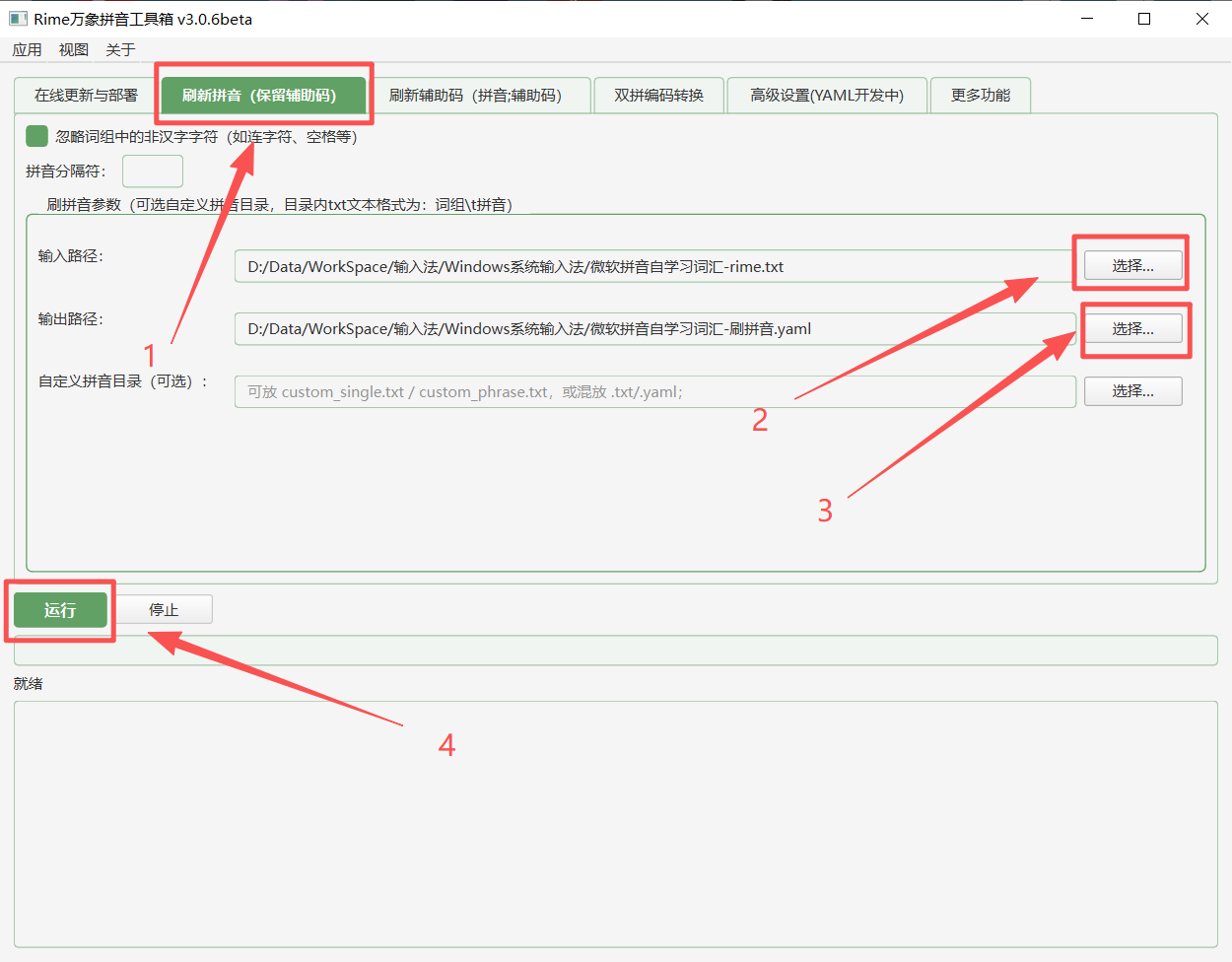Click the 输出路径 text field

[x=654, y=329]
